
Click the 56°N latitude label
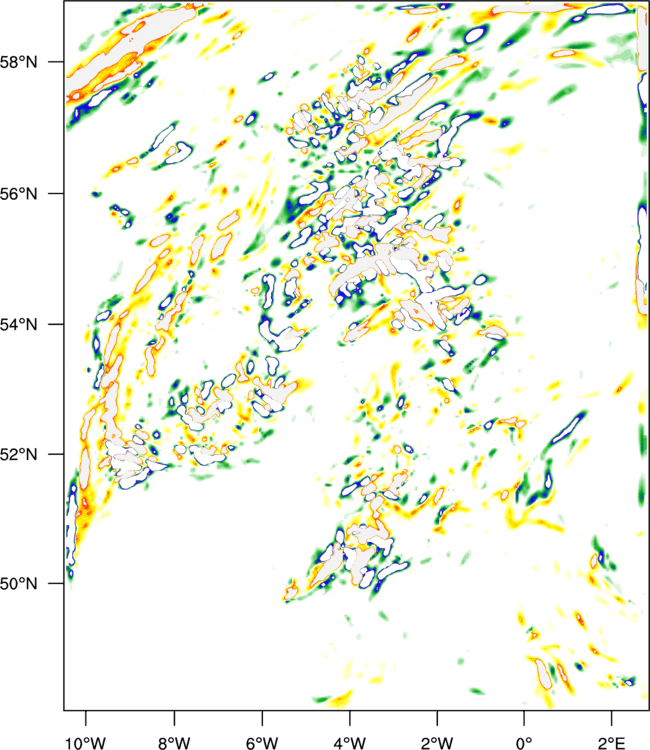(18, 194)
